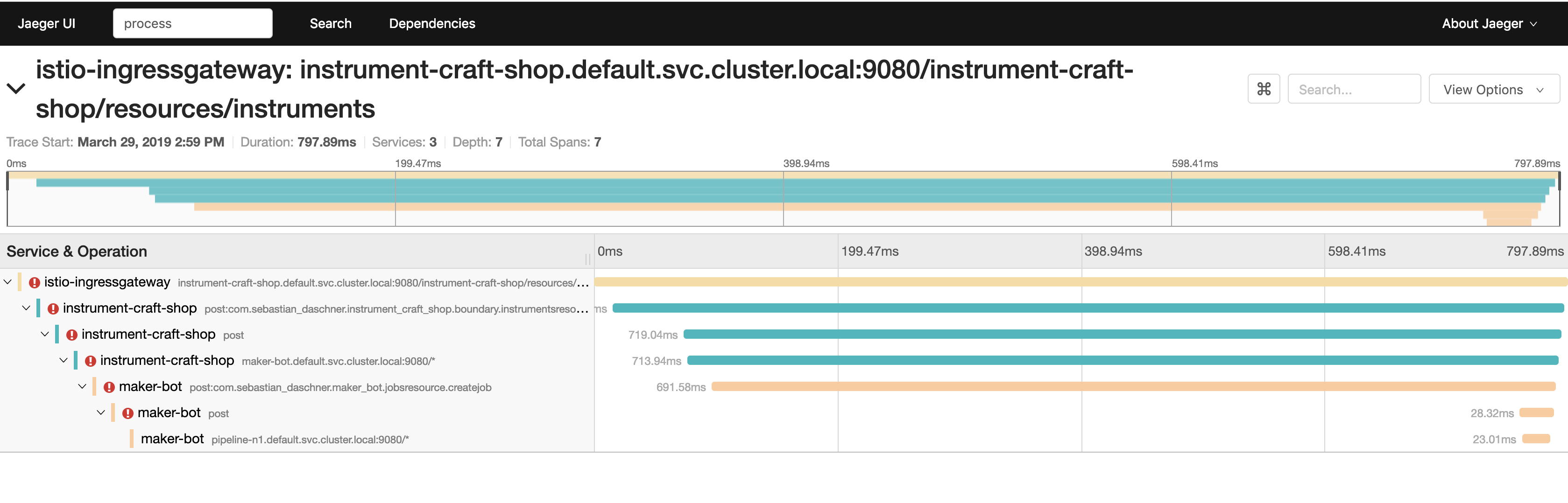
Task: Click 598.41ms tick in timeline header
Action: point(1356,252)
